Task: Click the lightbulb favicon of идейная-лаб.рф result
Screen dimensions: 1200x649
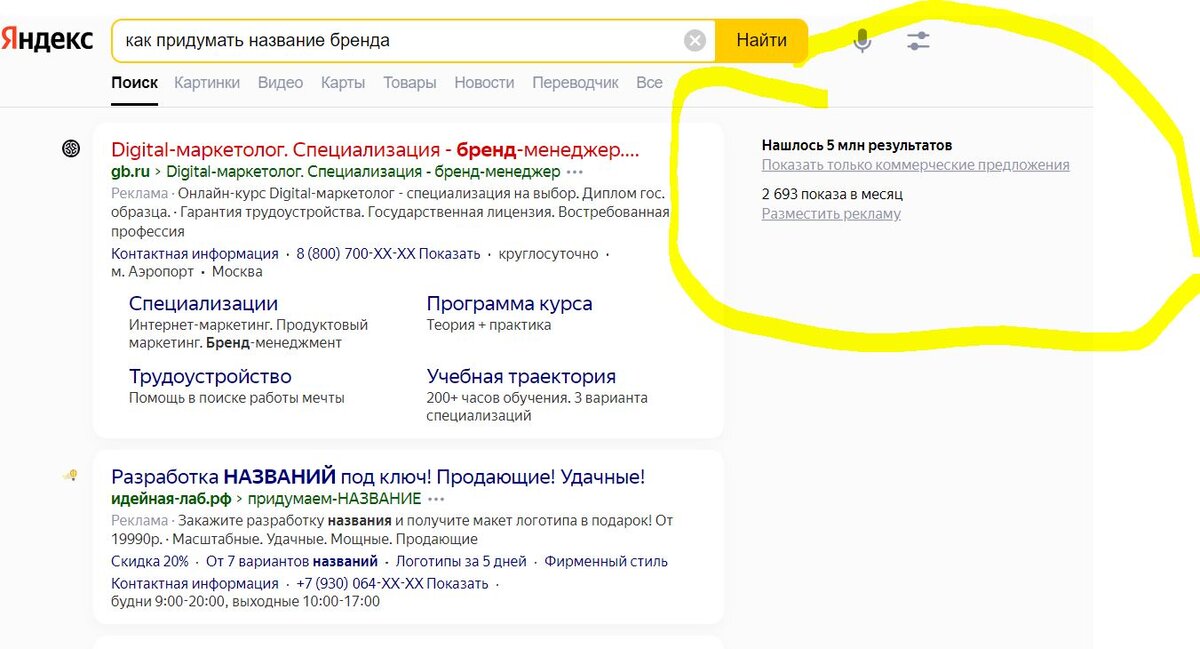Action: tap(70, 475)
